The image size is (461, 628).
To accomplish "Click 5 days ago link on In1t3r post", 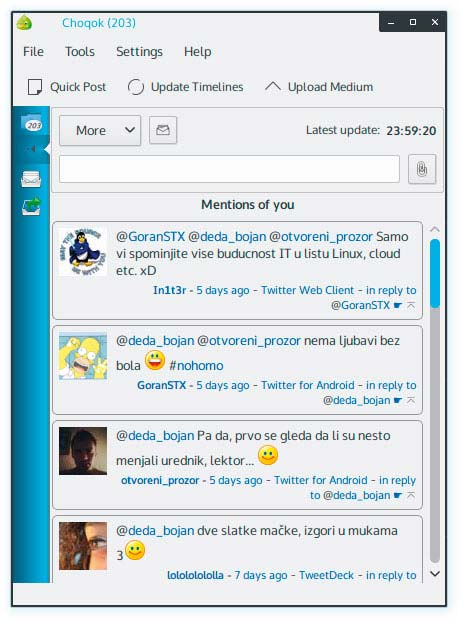I will click(222, 290).
